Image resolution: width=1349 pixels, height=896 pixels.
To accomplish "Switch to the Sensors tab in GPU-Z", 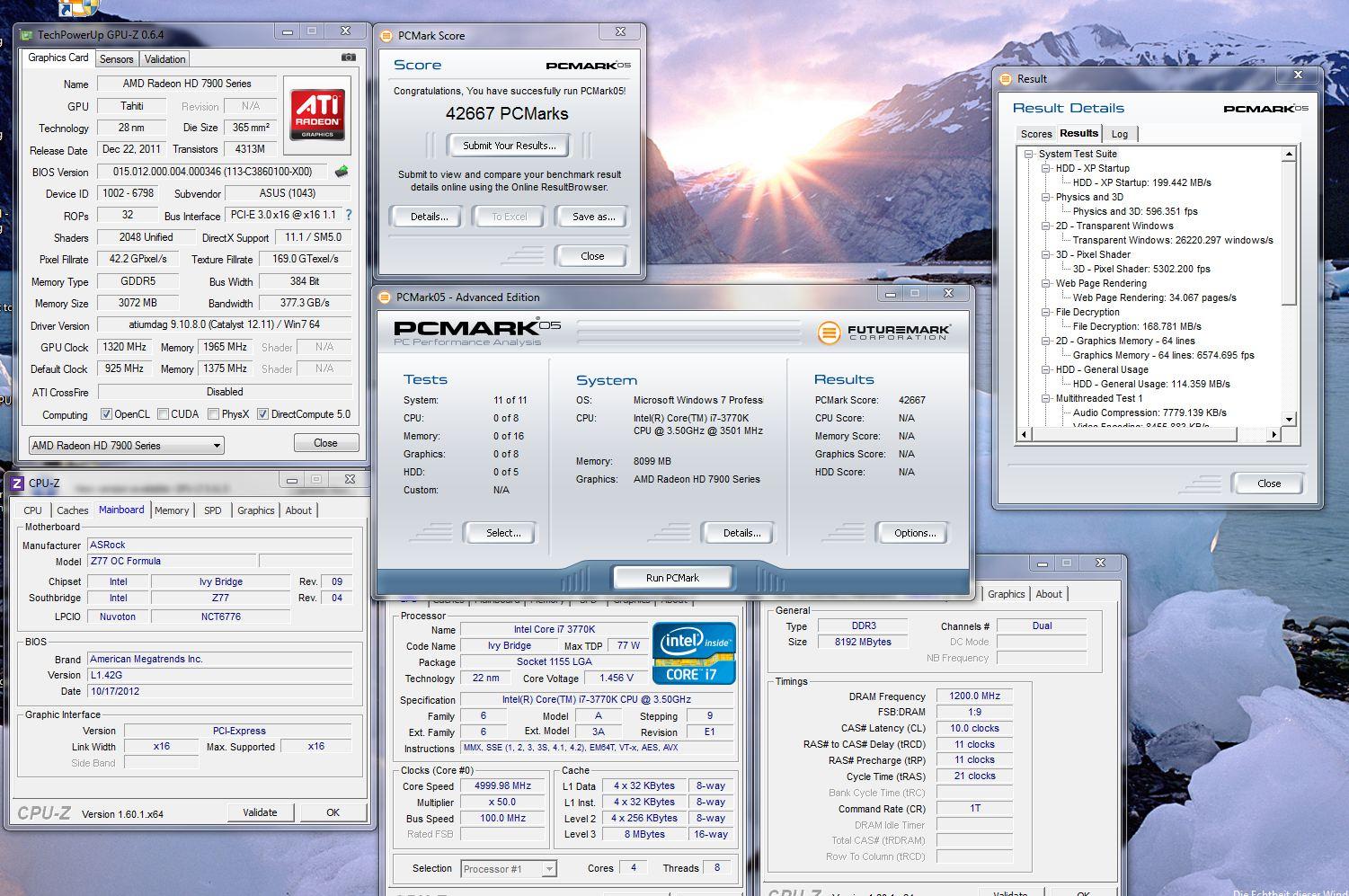I will tap(116, 59).
